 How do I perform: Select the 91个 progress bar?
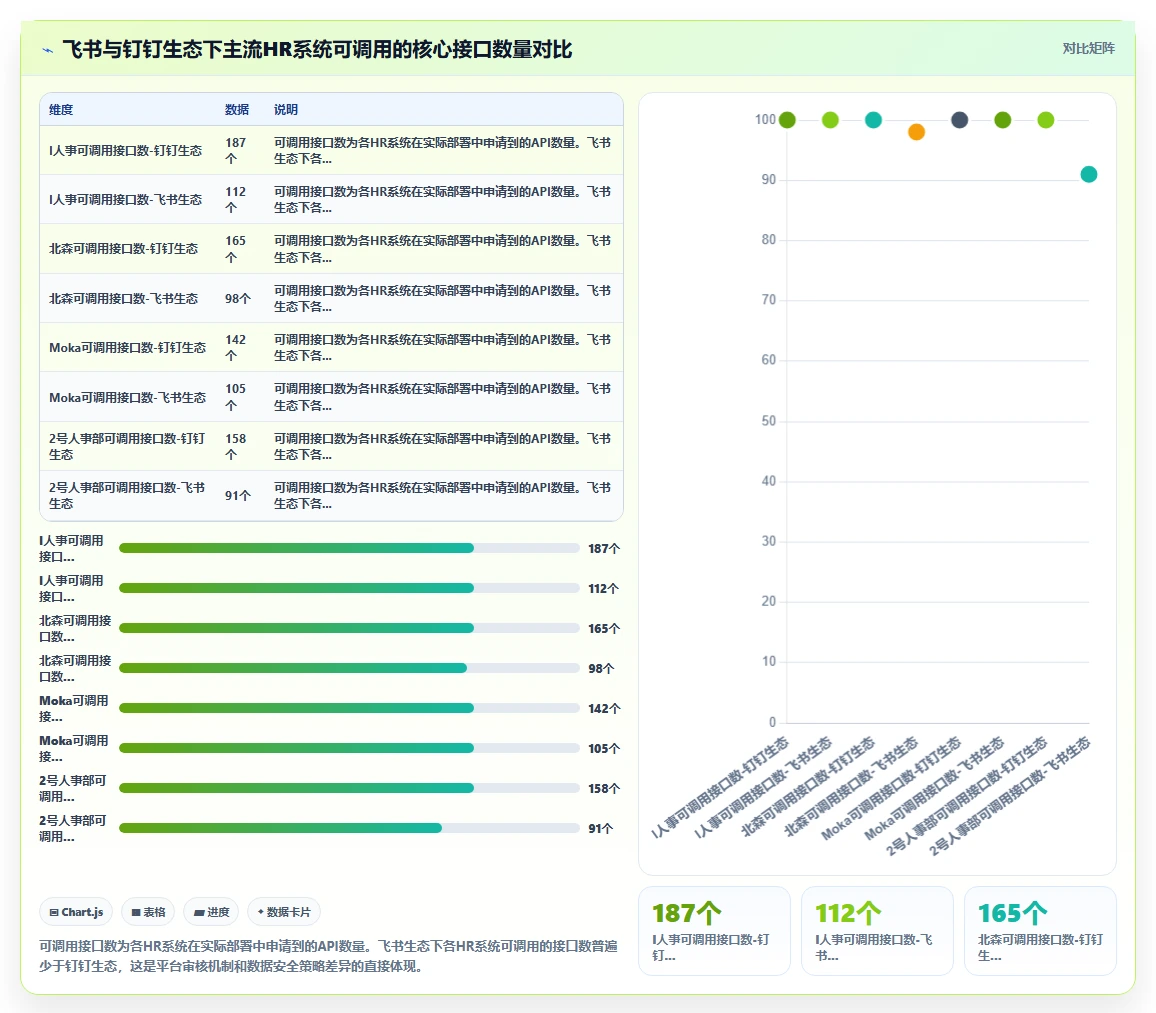pos(349,828)
